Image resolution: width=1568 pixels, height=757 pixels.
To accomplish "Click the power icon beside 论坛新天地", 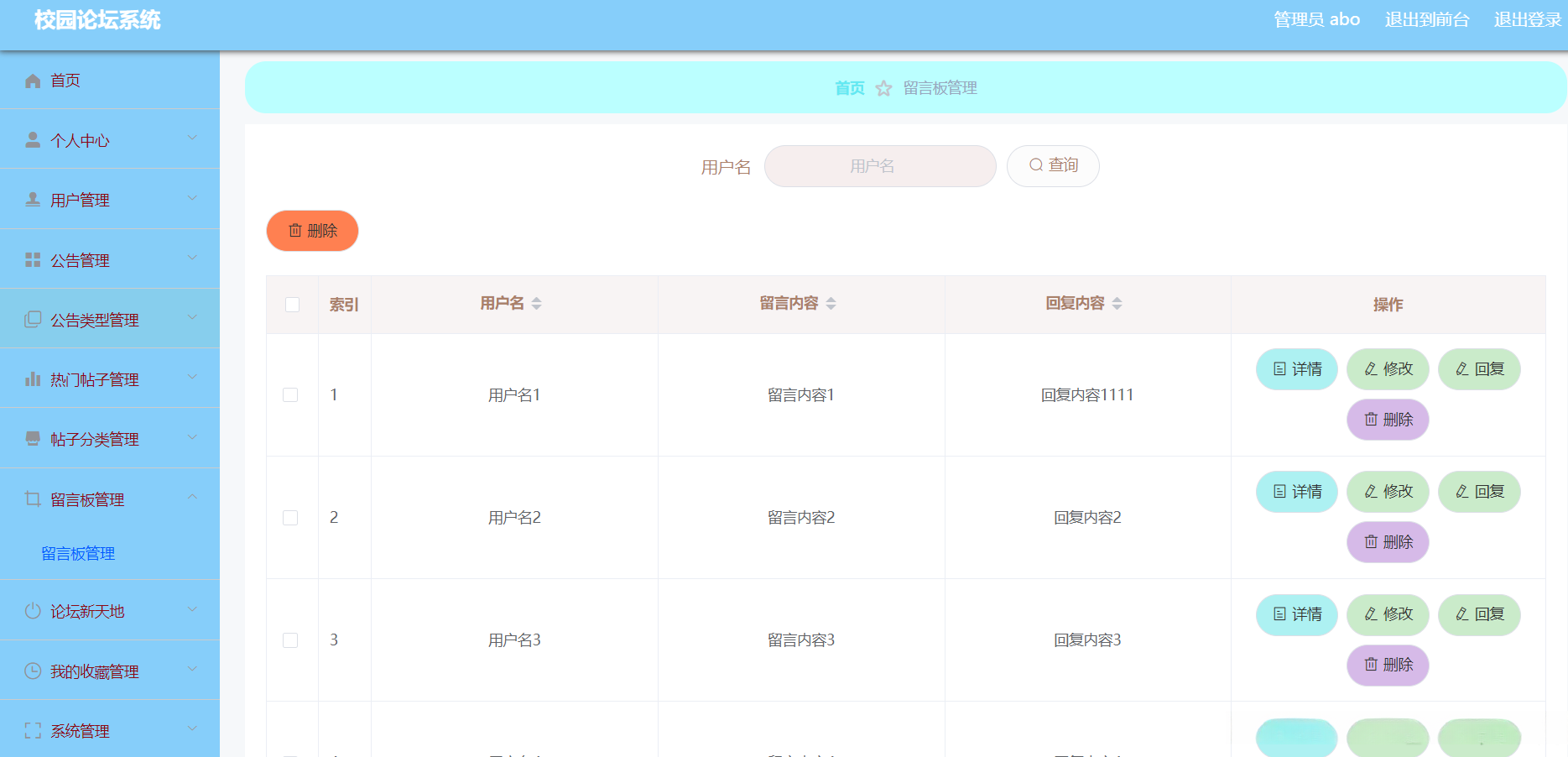I will (x=33, y=611).
